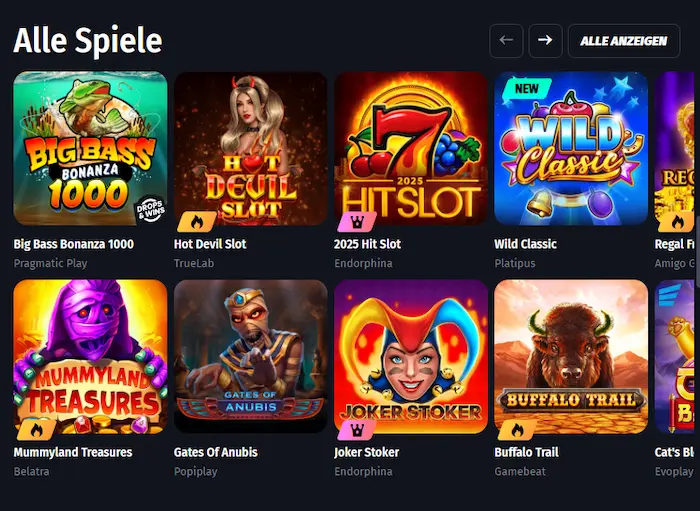This screenshot has height=511, width=700.
Task: Click the previous games left arrow
Action: (x=506, y=41)
